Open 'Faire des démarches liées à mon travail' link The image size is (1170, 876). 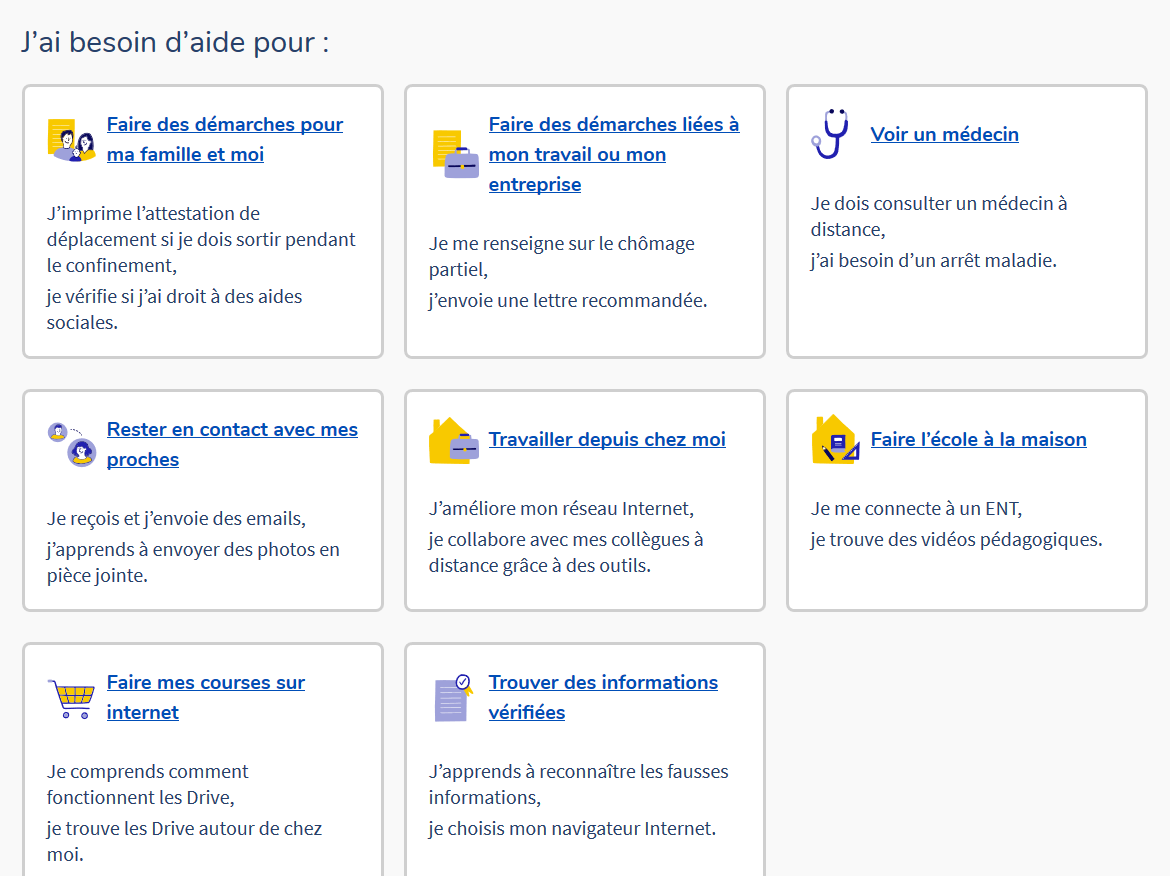coord(614,154)
